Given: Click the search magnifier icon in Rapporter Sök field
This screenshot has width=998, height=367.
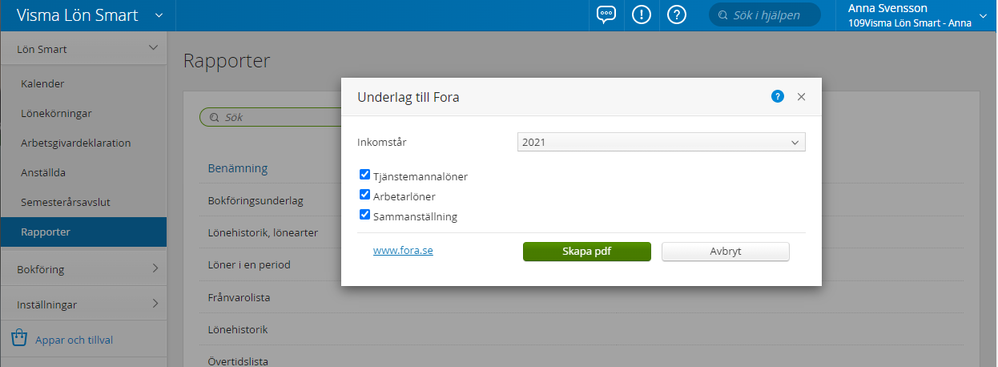Looking at the screenshot, I should click(x=213, y=118).
